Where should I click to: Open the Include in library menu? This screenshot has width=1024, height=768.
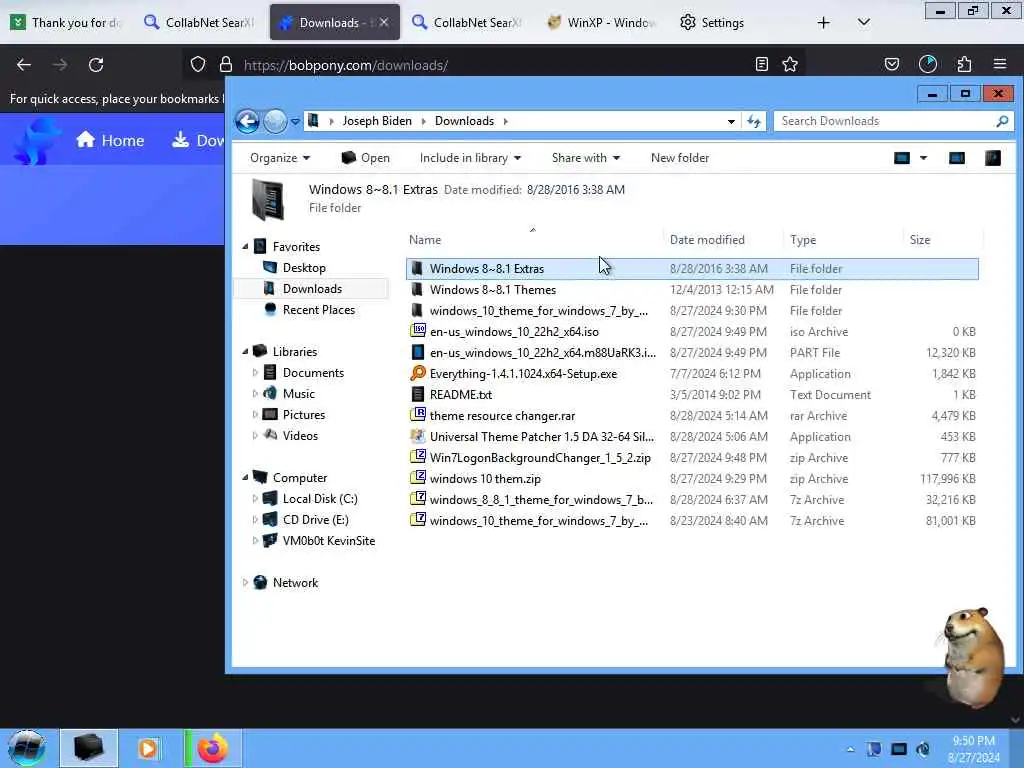point(470,158)
